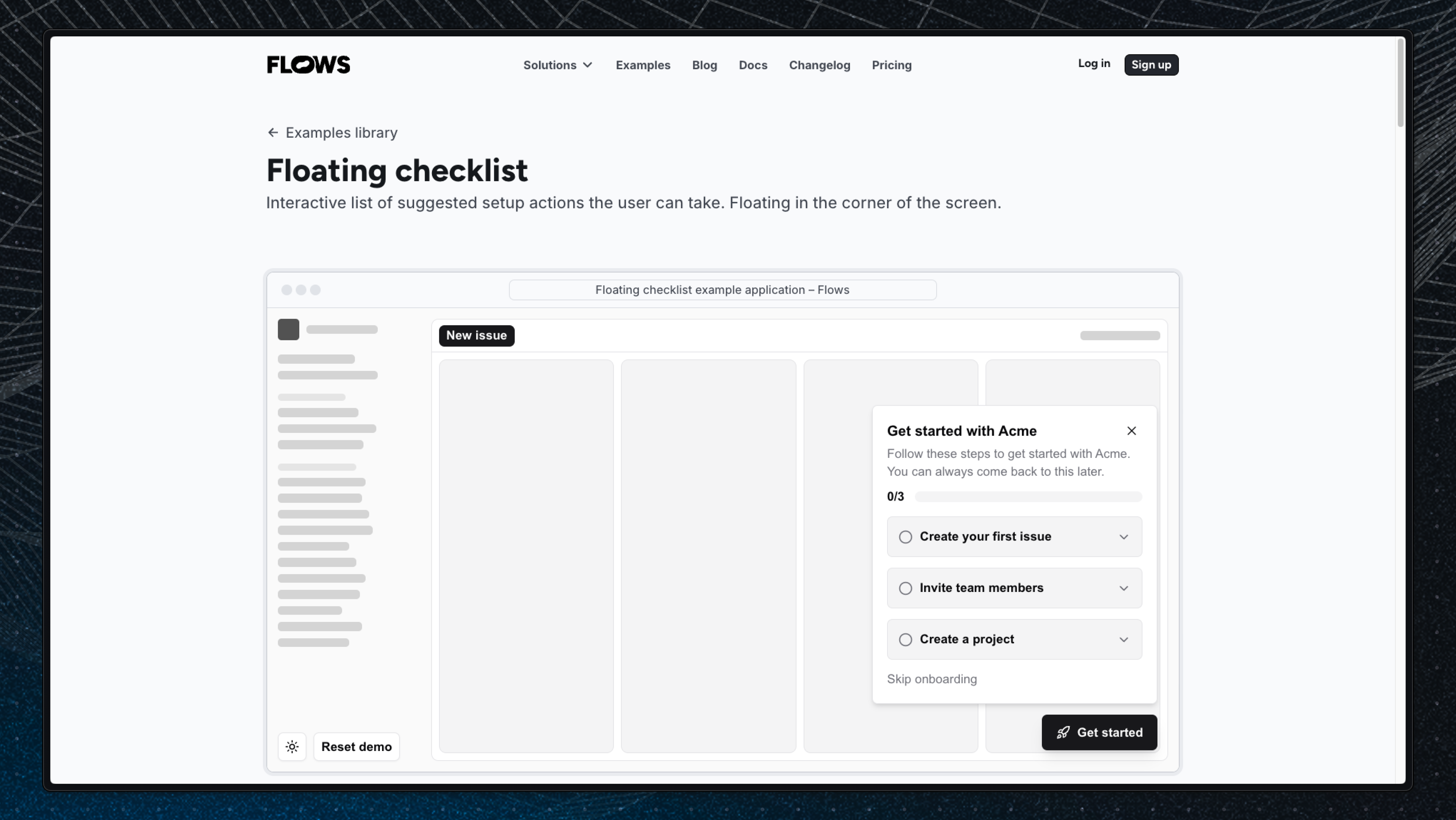Expand the Create your first issue step
Image resolution: width=1456 pixels, height=820 pixels.
pos(1124,537)
